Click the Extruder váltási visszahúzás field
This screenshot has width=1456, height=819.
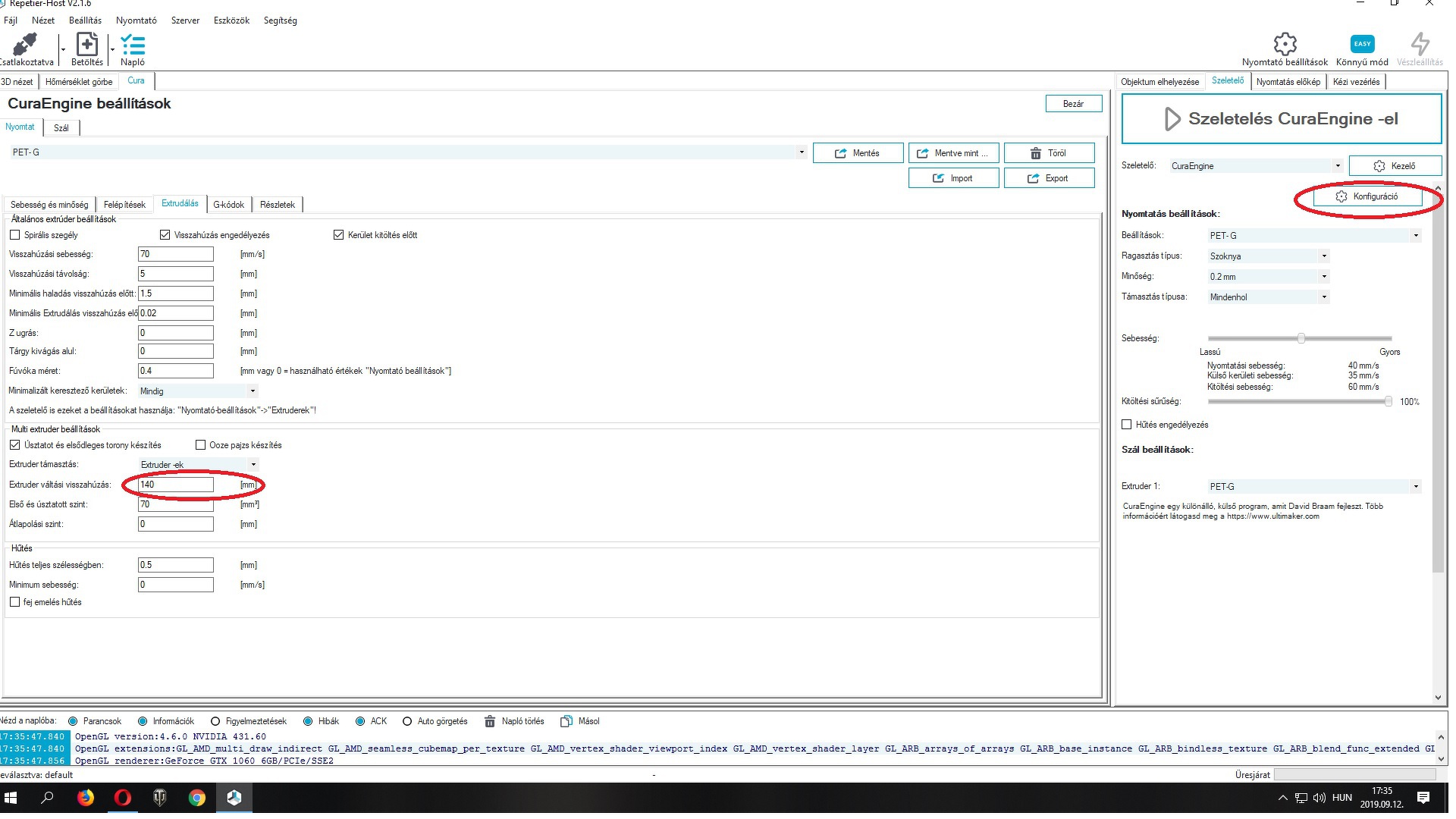(176, 485)
